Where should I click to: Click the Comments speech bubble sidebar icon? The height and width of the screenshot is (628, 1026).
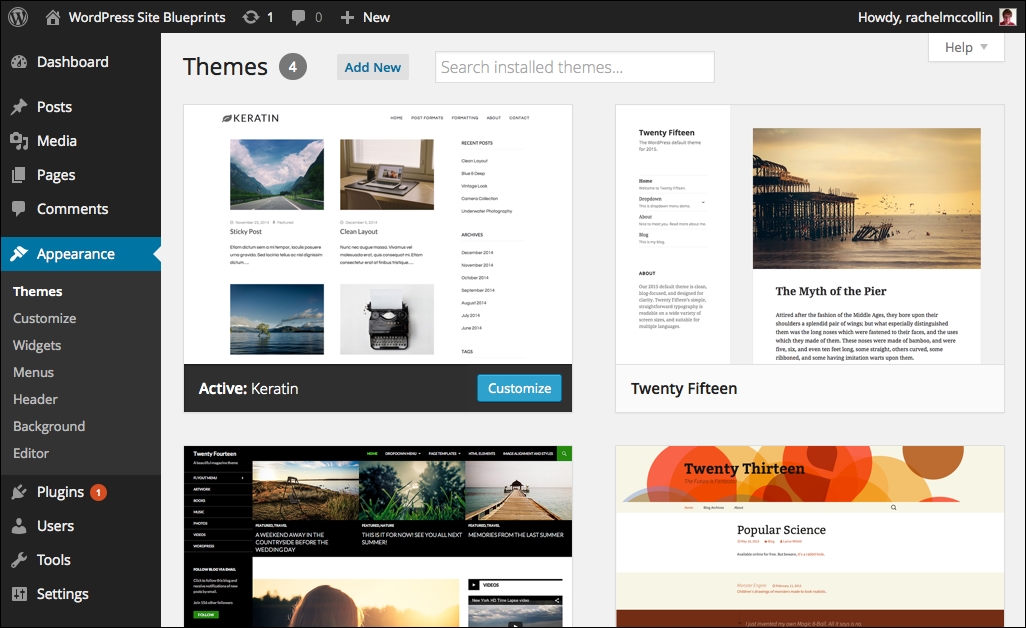19,209
